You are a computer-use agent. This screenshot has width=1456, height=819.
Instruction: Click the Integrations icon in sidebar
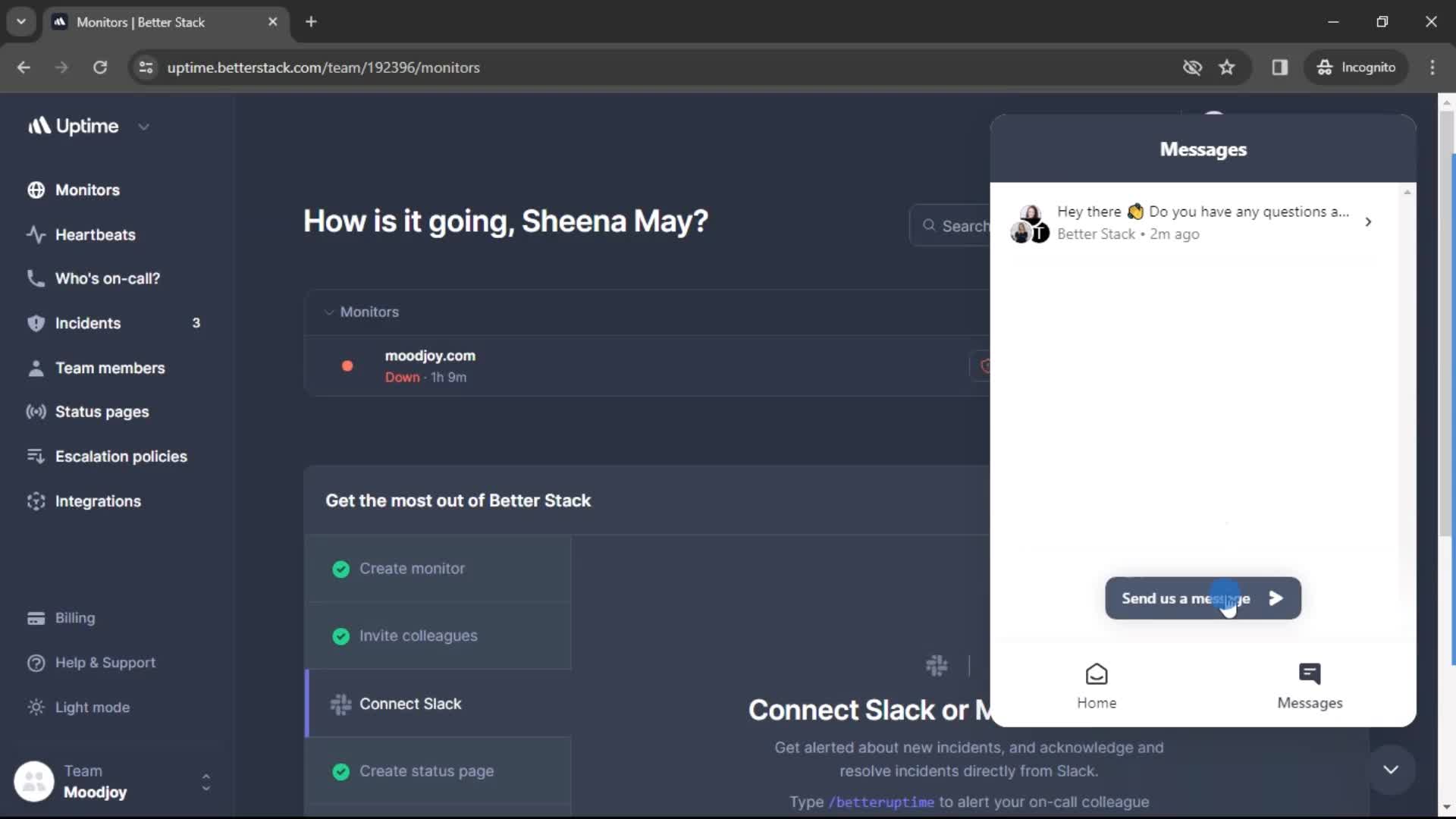36,501
